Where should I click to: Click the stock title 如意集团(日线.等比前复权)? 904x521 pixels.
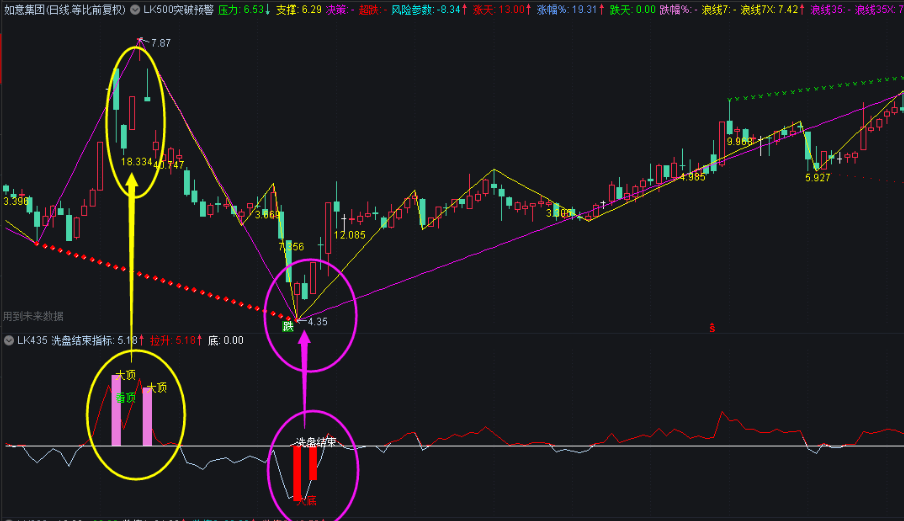(x=65, y=10)
